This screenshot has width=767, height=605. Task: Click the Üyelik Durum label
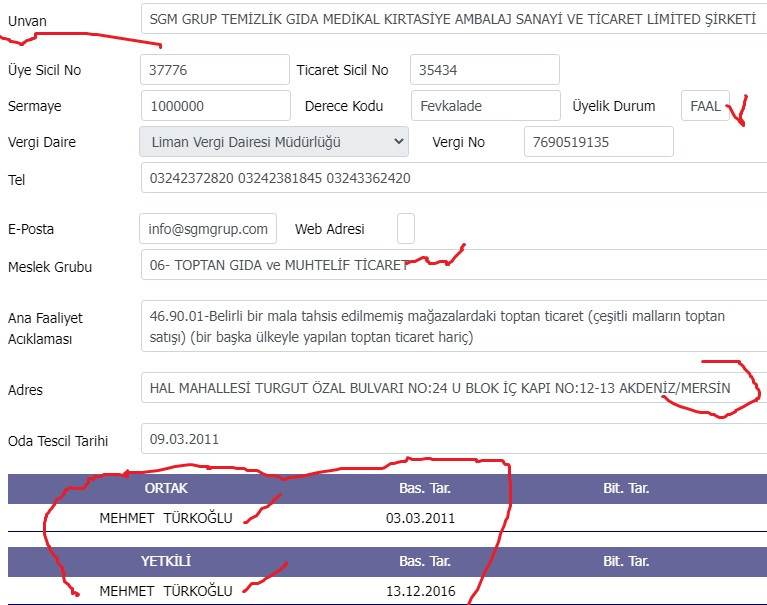pyautogui.click(x=614, y=106)
